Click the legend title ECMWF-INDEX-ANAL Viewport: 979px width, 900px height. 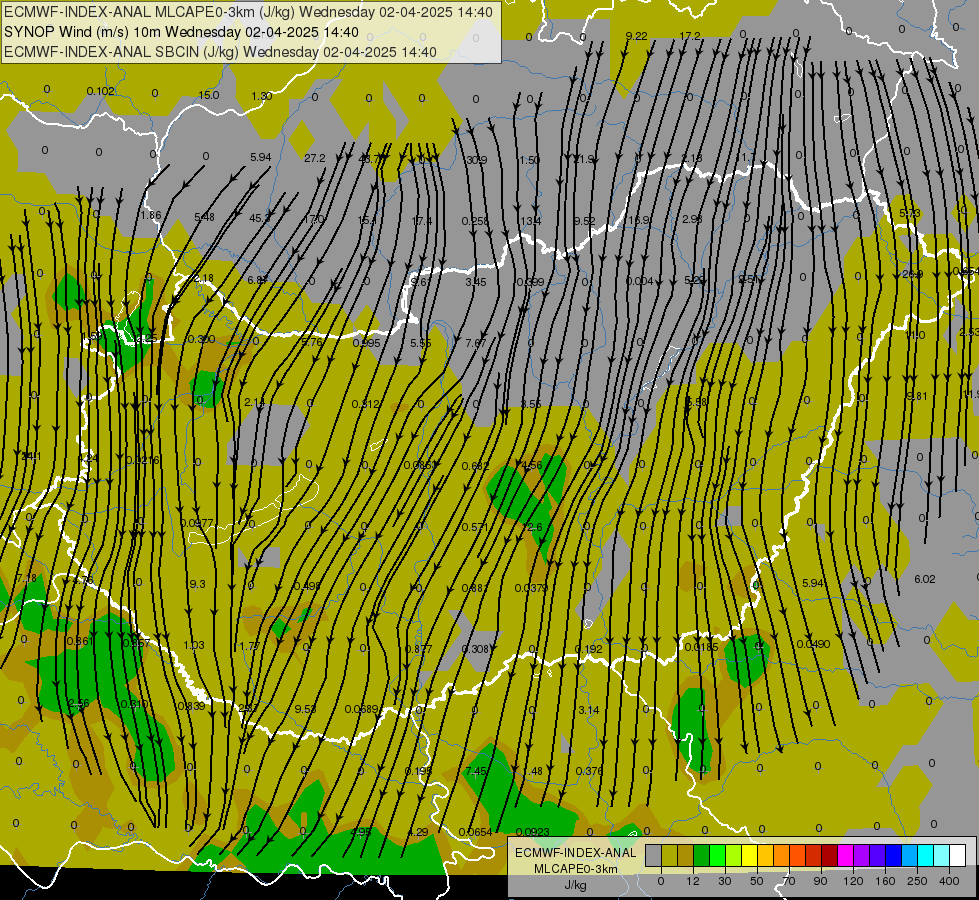pos(575,853)
